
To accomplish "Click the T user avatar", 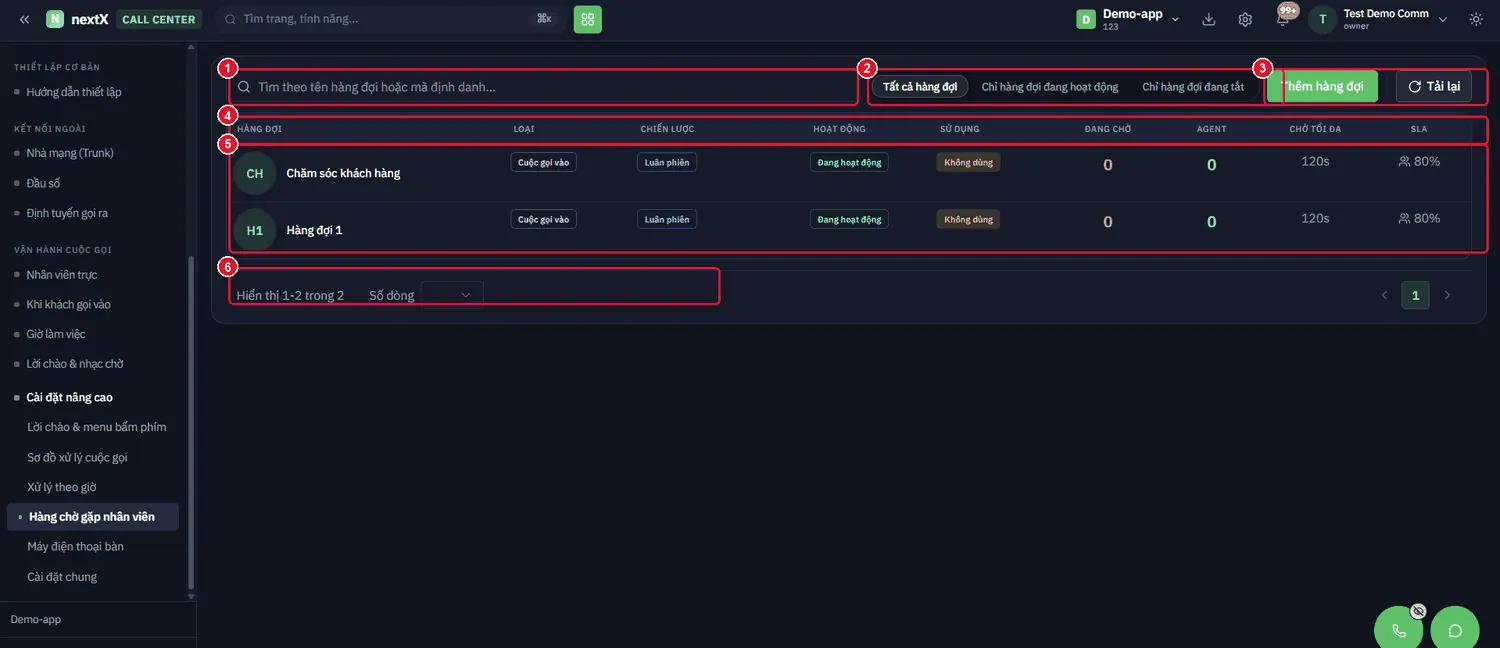I will [x=1323, y=19].
